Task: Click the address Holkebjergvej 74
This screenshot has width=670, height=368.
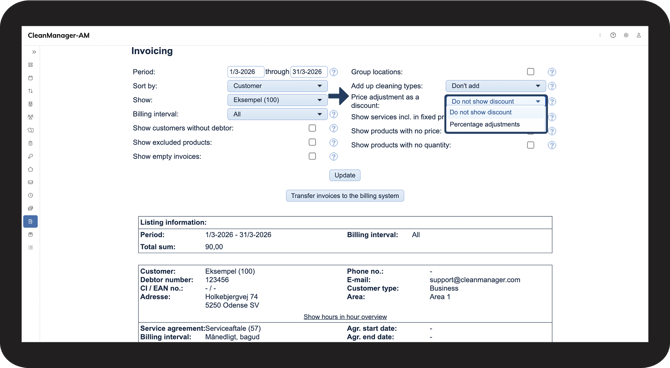Action: pyautogui.click(x=231, y=297)
